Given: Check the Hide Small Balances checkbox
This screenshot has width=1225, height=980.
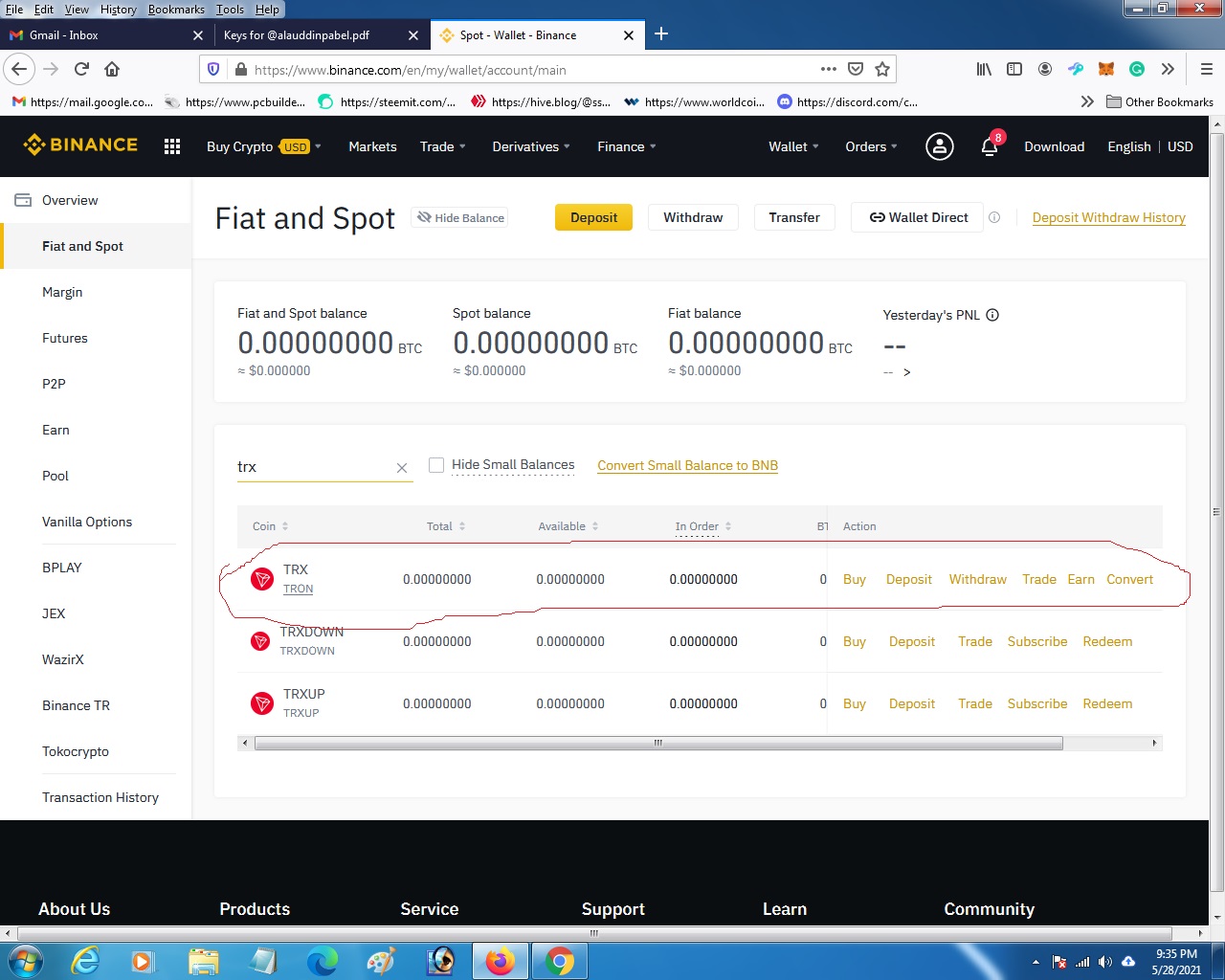Looking at the screenshot, I should [436, 465].
